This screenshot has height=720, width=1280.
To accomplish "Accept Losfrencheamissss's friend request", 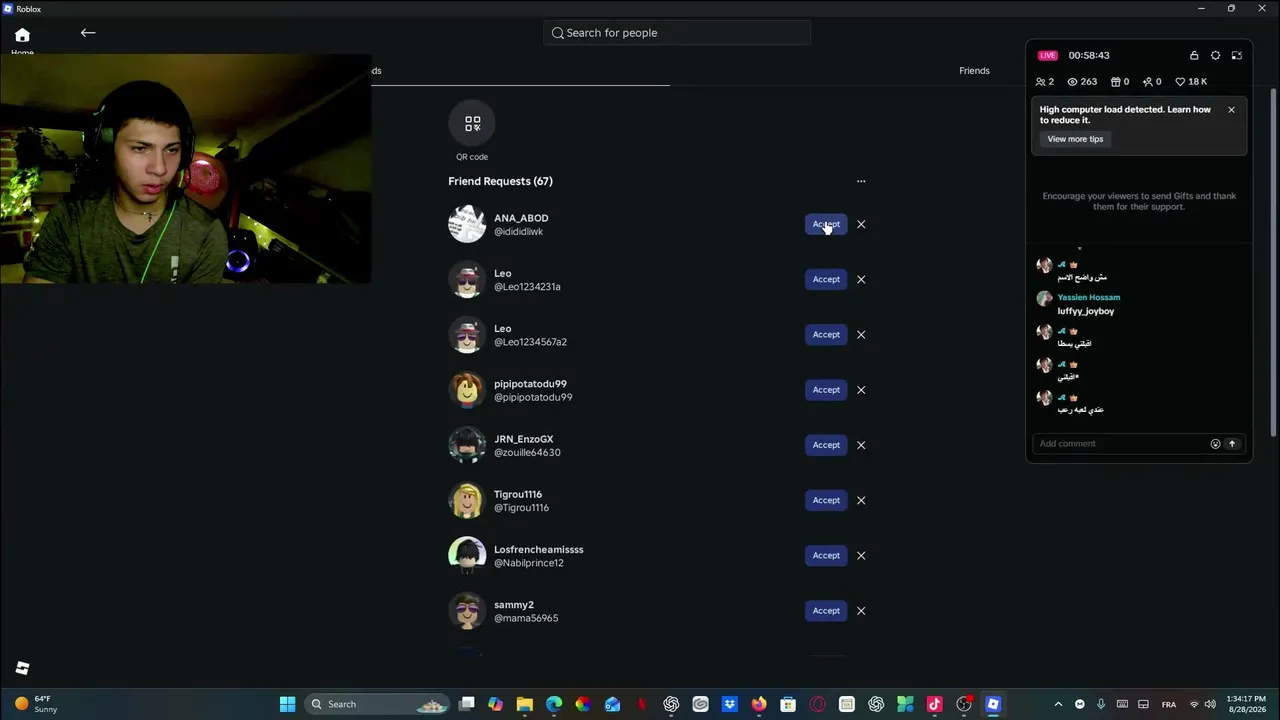I will click(826, 555).
